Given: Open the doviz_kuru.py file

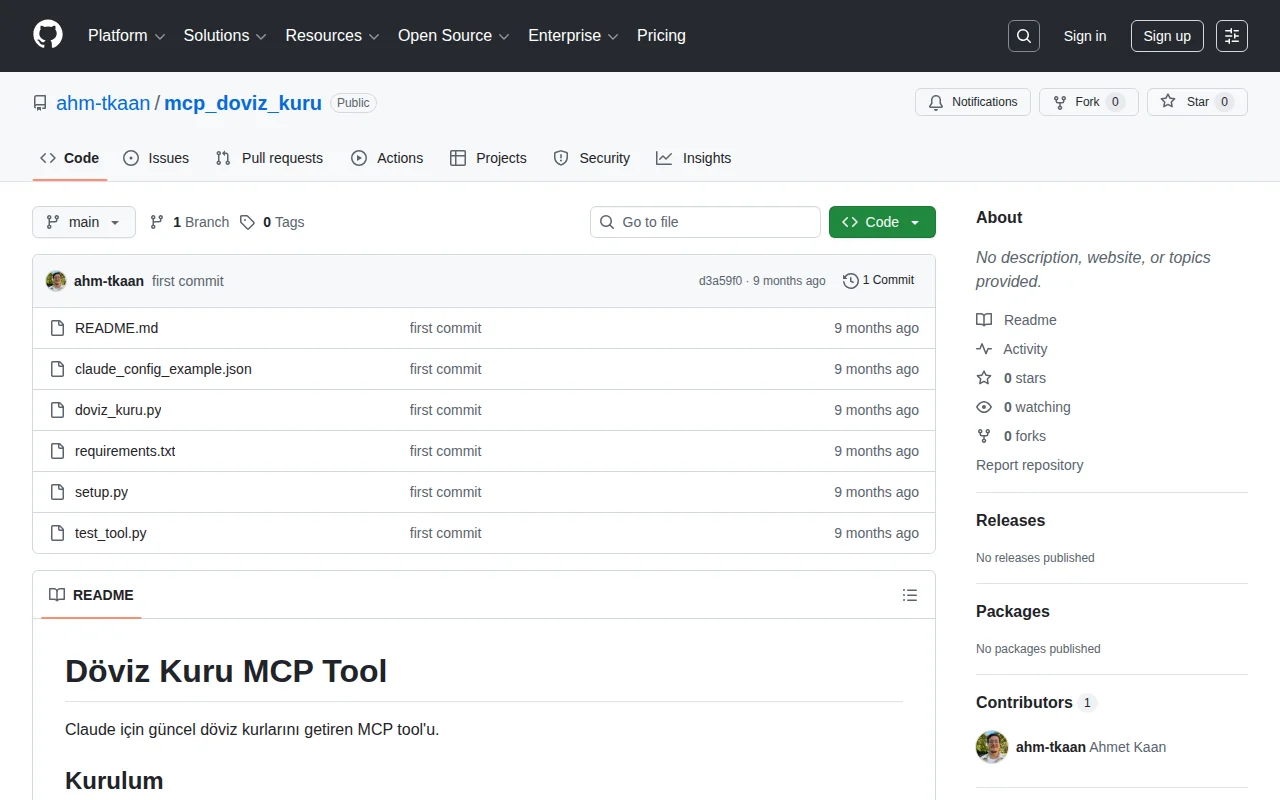Looking at the screenshot, I should (x=117, y=410).
